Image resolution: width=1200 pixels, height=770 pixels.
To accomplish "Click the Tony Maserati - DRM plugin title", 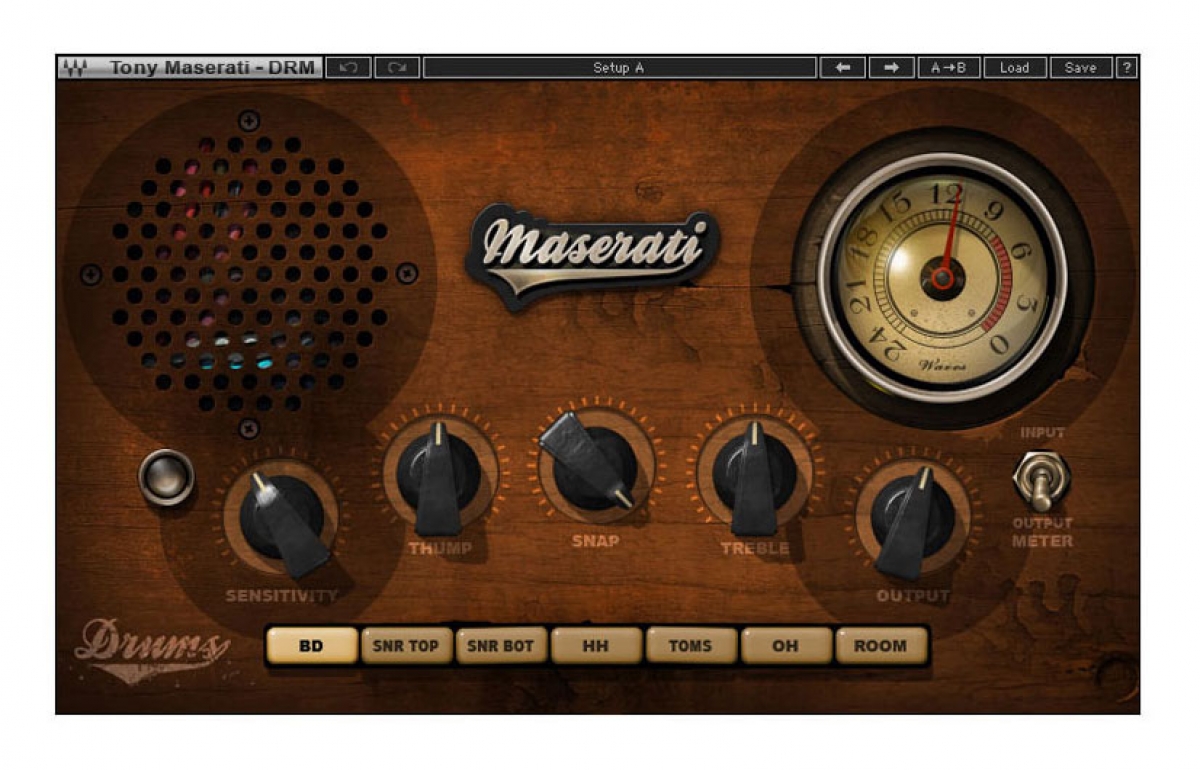I will (211, 68).
